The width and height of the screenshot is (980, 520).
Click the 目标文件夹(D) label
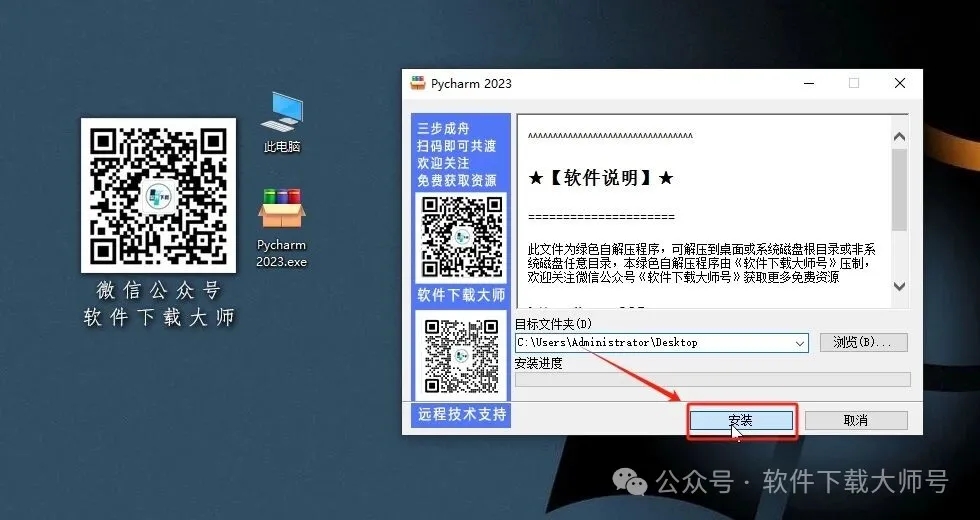point(553,324)
